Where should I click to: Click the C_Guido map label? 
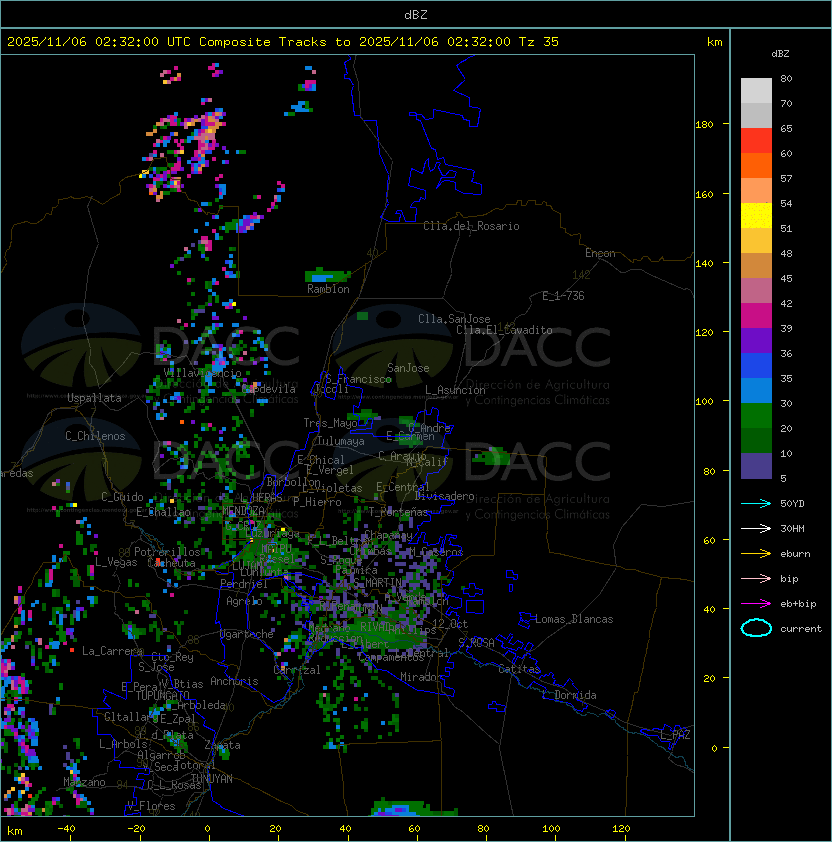tap(122, 497)
